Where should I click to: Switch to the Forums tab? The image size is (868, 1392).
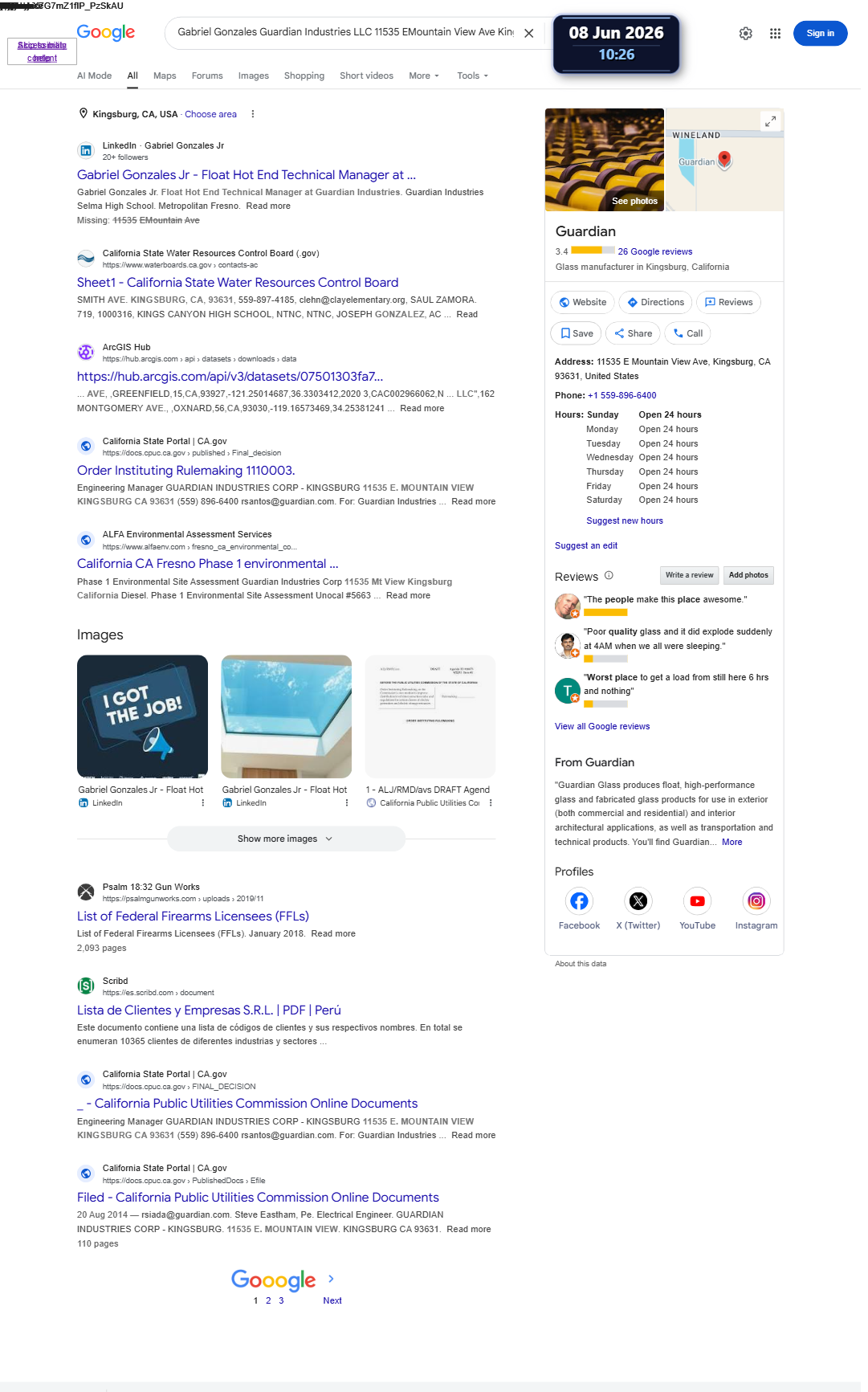tap(207, 76)
